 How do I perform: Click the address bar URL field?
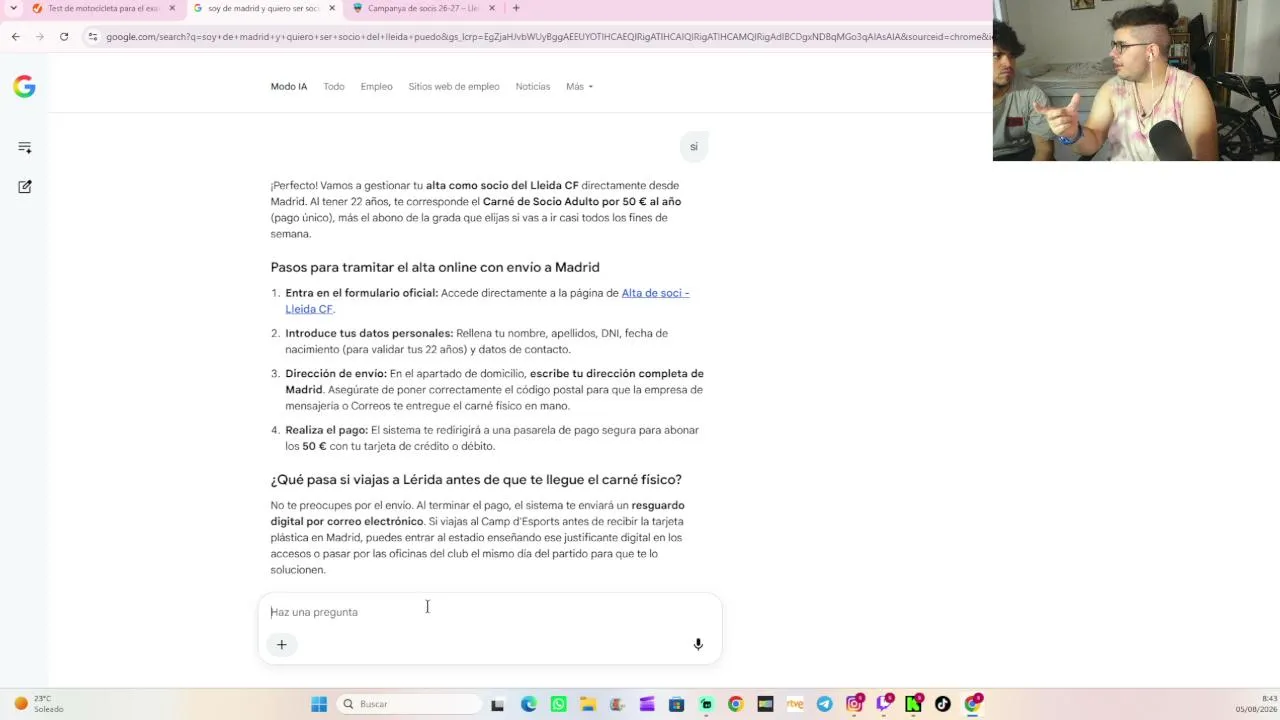click(548, 37)
